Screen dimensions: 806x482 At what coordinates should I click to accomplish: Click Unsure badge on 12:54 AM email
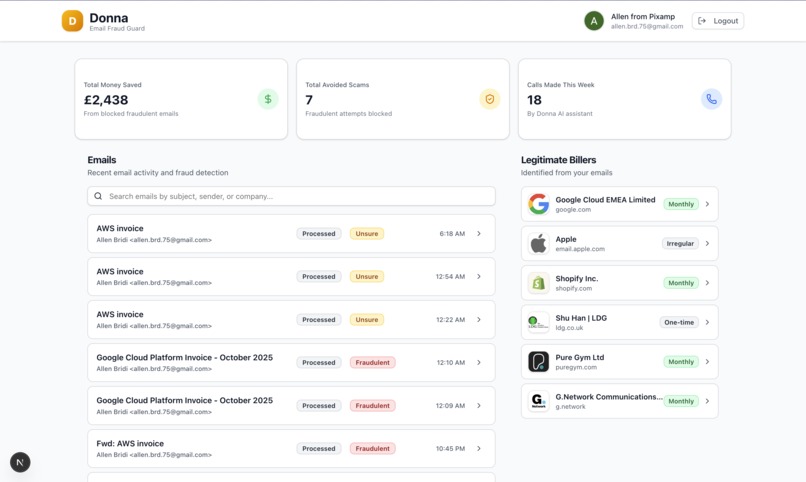(367, 276)
